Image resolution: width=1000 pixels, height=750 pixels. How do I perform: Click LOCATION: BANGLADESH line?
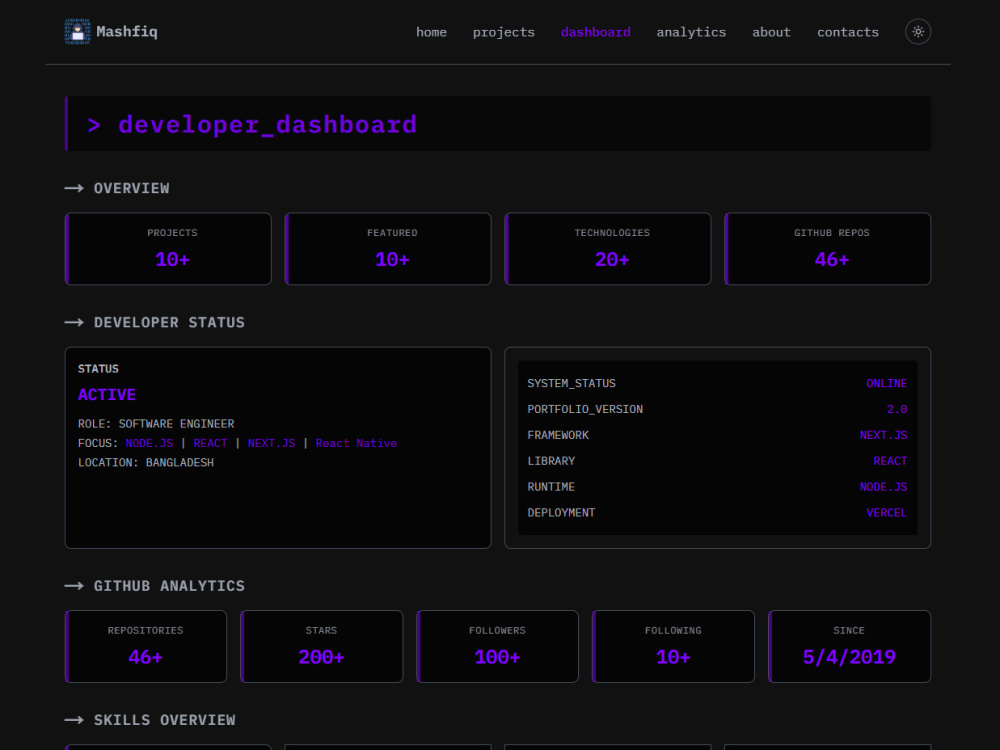(145, 462)
